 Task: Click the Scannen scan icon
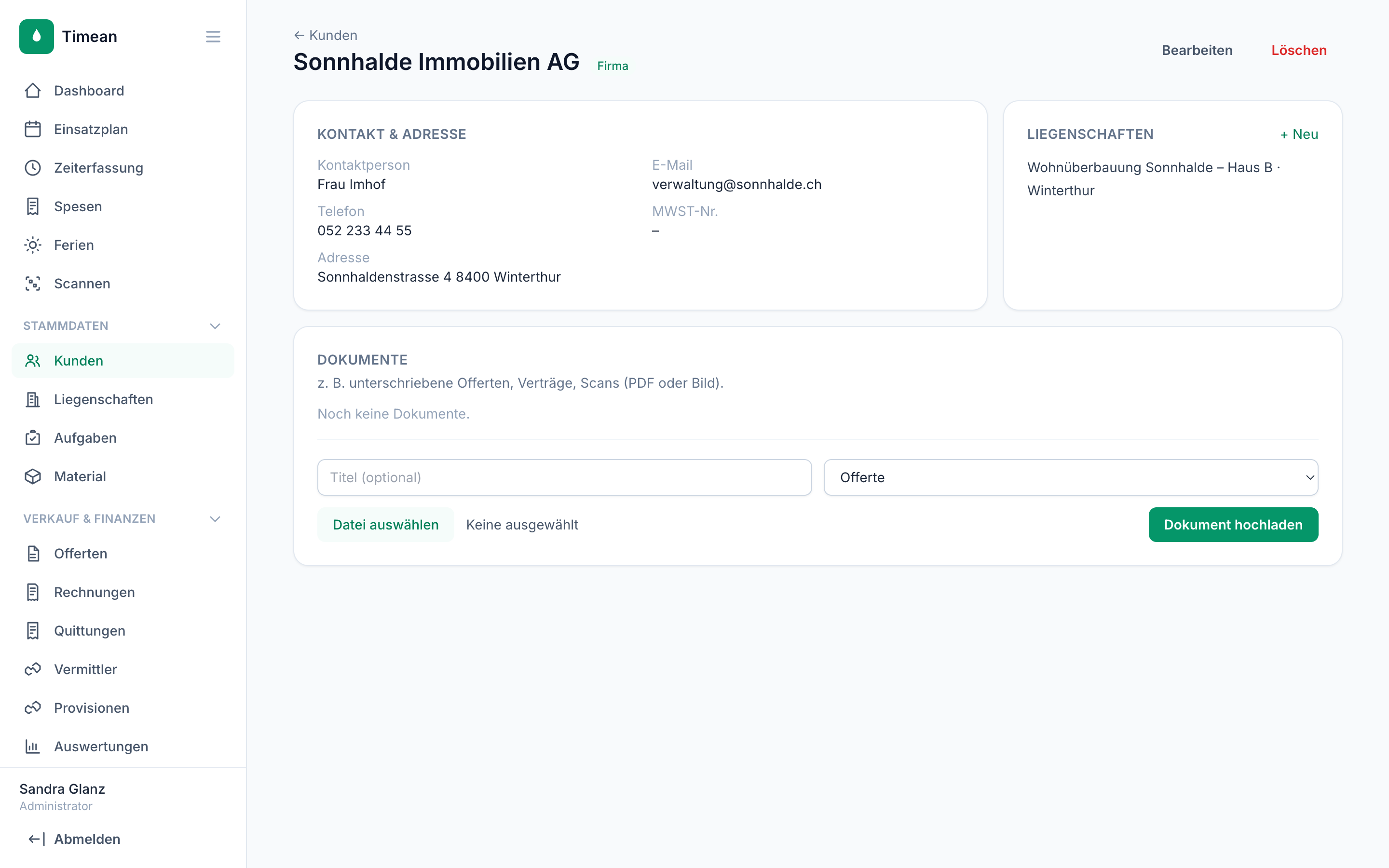tap(33, 284)
